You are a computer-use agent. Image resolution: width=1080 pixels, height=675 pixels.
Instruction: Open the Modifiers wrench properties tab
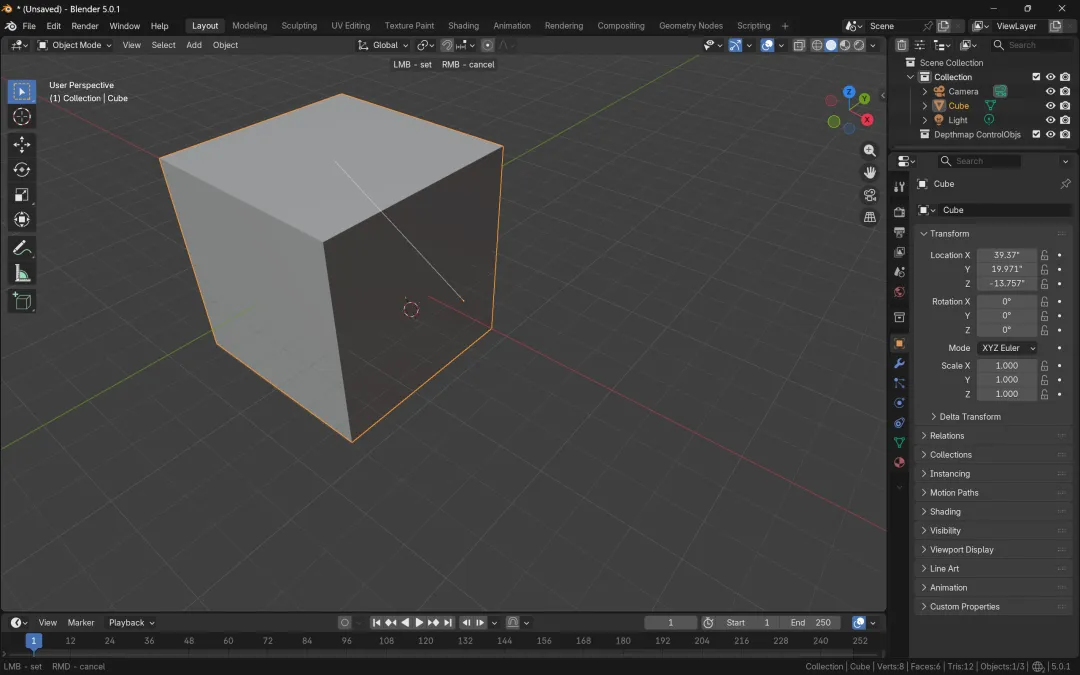coord(899,363)
